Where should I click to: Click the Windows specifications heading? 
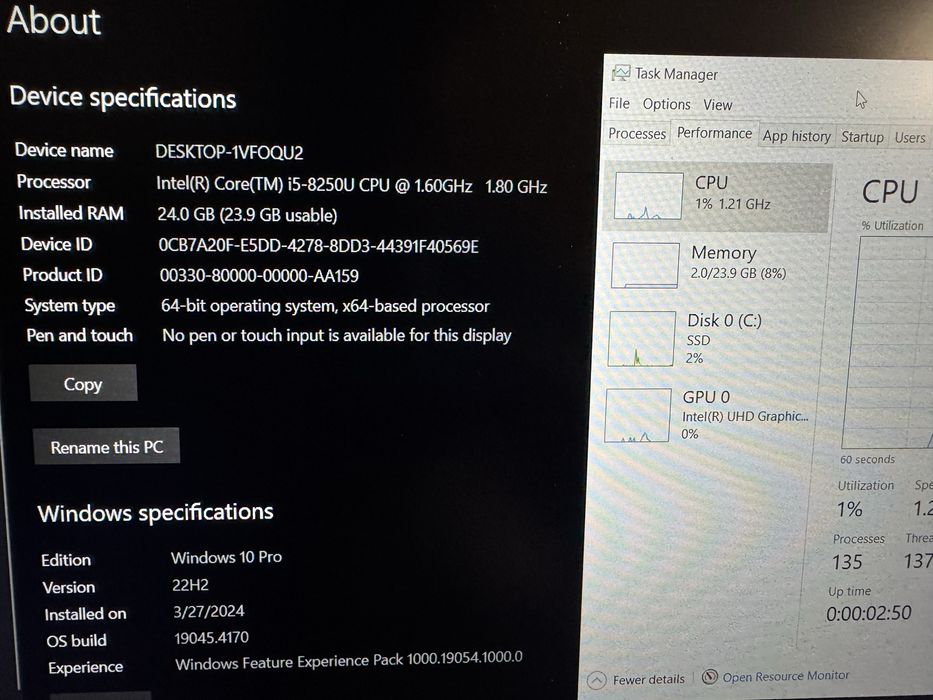155,512
